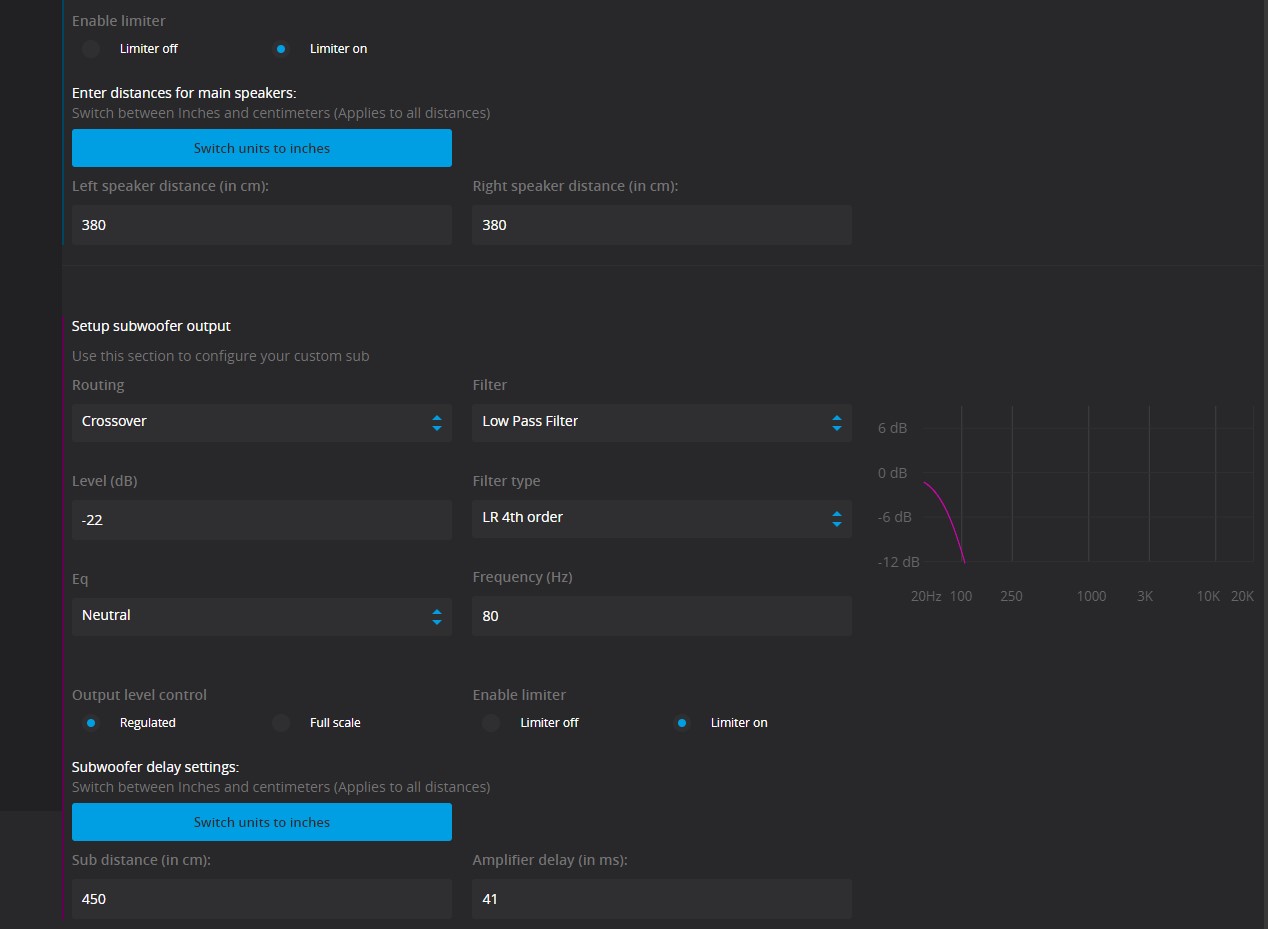1268x929 pixels.
Task: Click the '-12 dB' graph axis label
Action: pos(898,562)
